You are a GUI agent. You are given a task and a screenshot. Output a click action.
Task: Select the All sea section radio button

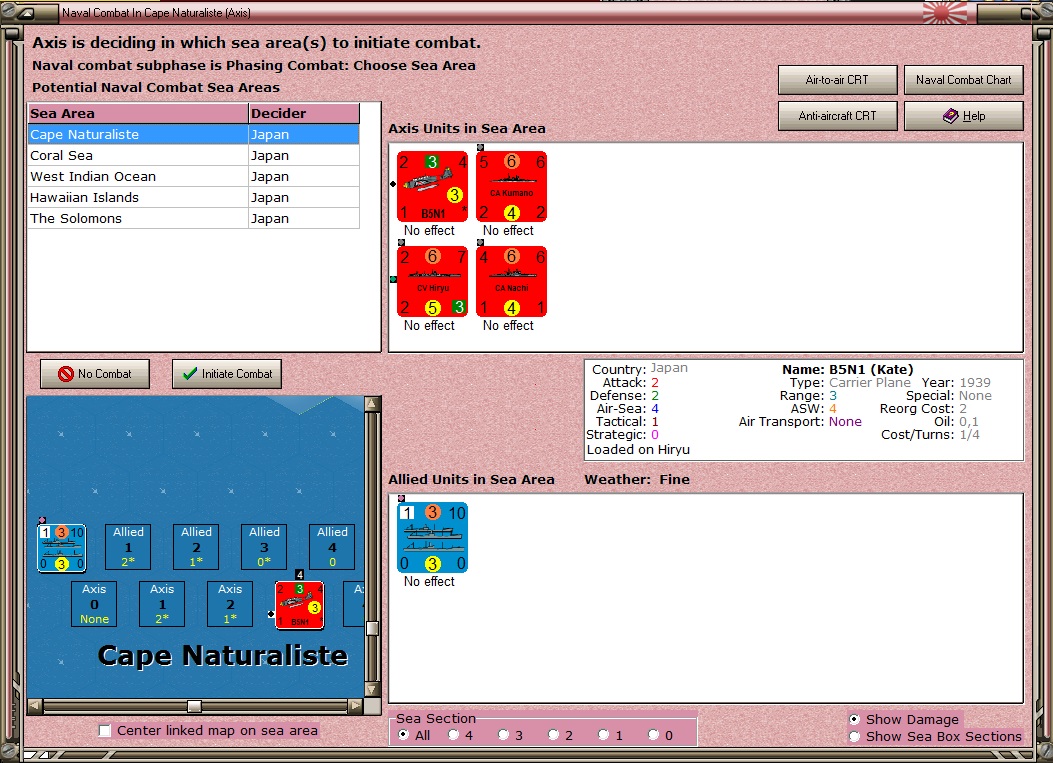pos(404,735)
